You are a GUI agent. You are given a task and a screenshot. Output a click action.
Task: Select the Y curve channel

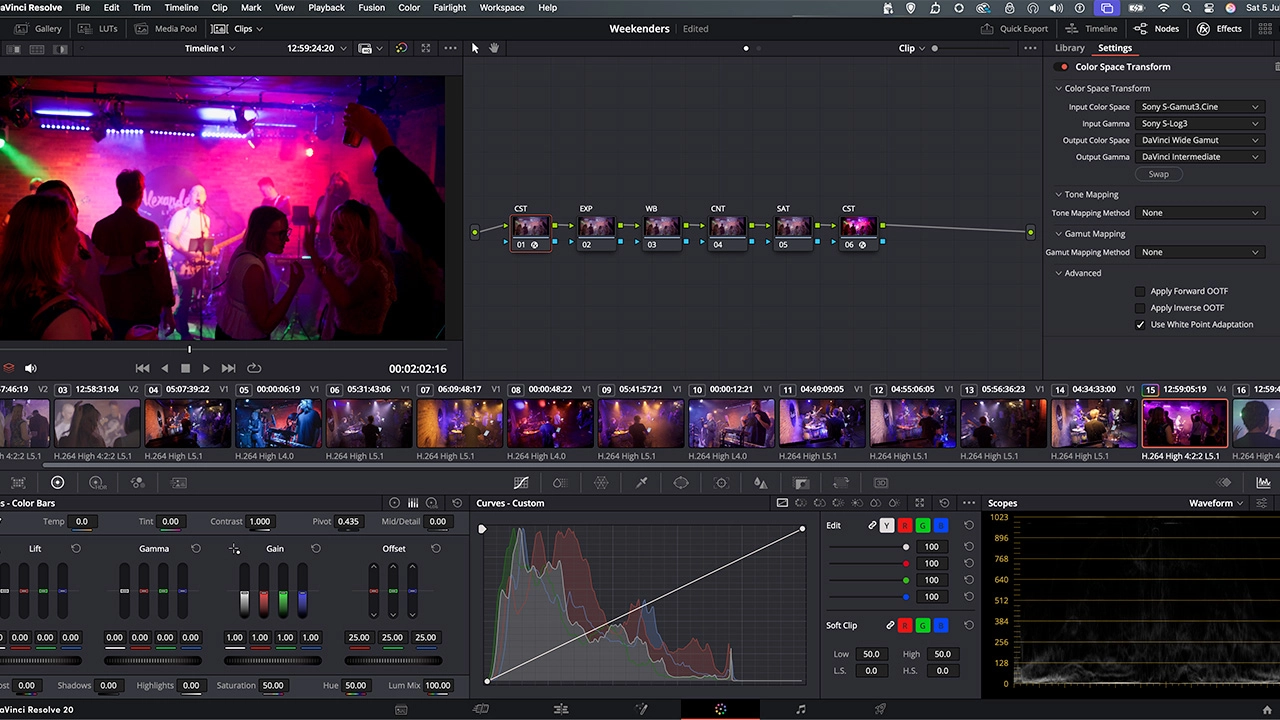pyautogui.click(x=886, y=525)
